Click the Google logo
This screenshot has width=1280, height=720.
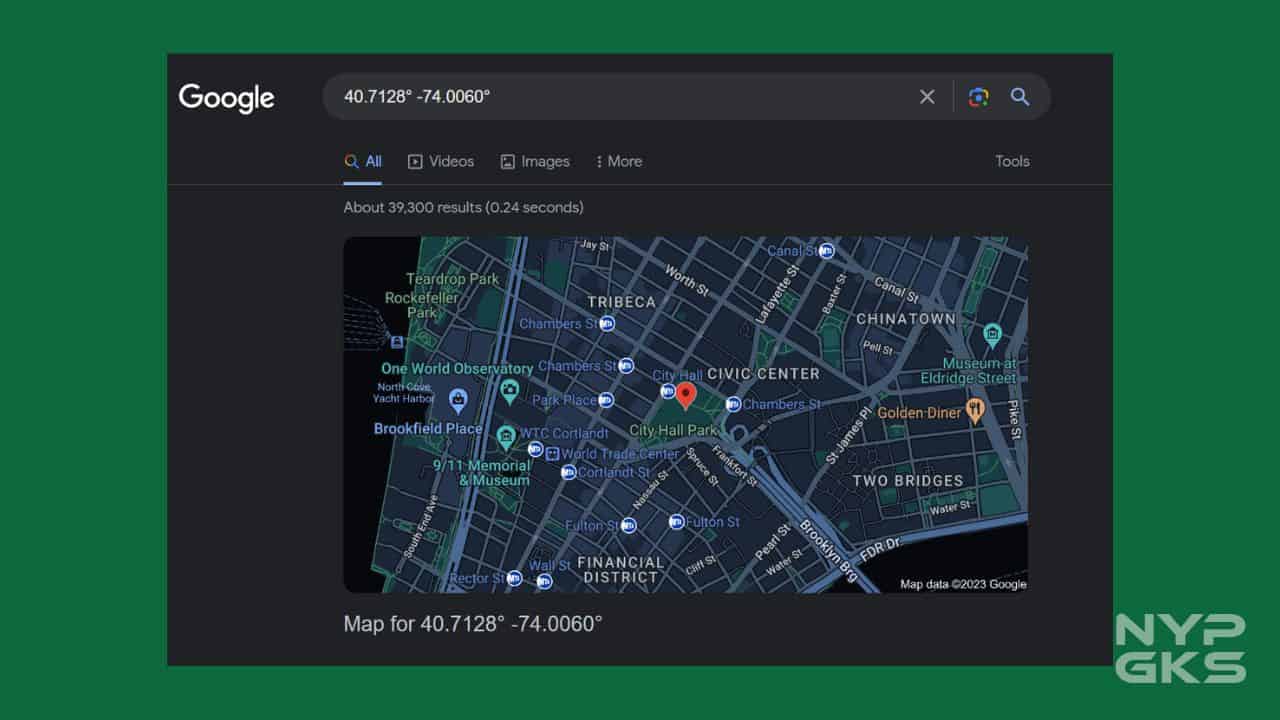click(226, 98)
